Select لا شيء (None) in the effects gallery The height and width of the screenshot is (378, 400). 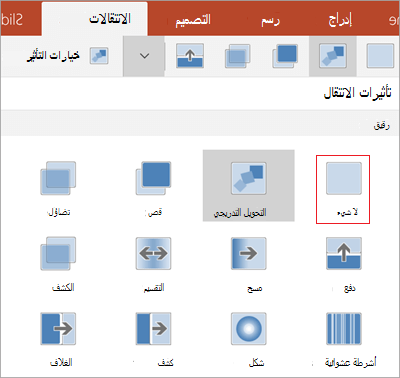(343, 189)
